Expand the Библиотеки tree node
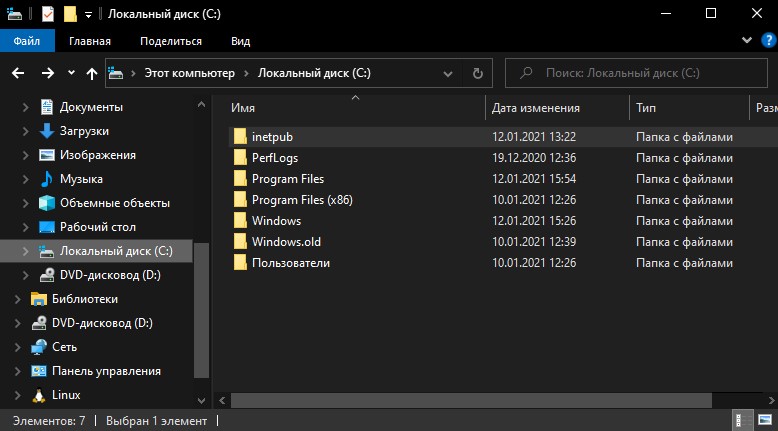Screen dimensions: 778x431 tap(17, 299)
